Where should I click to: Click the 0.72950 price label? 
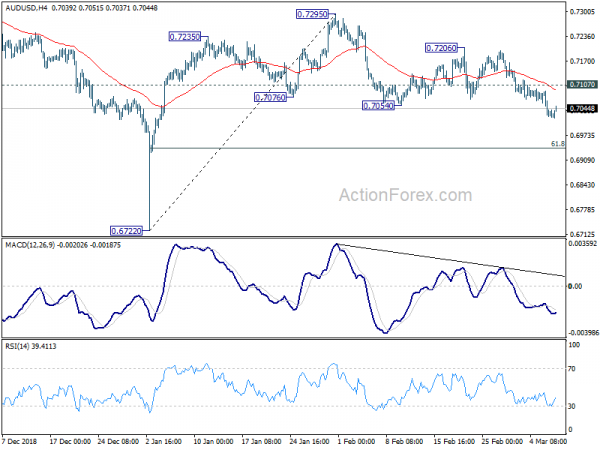point(313,14)
